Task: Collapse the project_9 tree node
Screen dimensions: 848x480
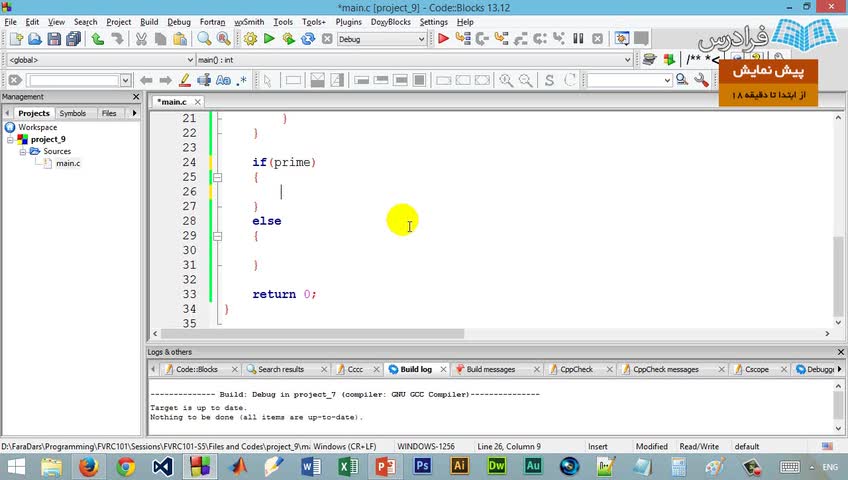Action: 10,139
